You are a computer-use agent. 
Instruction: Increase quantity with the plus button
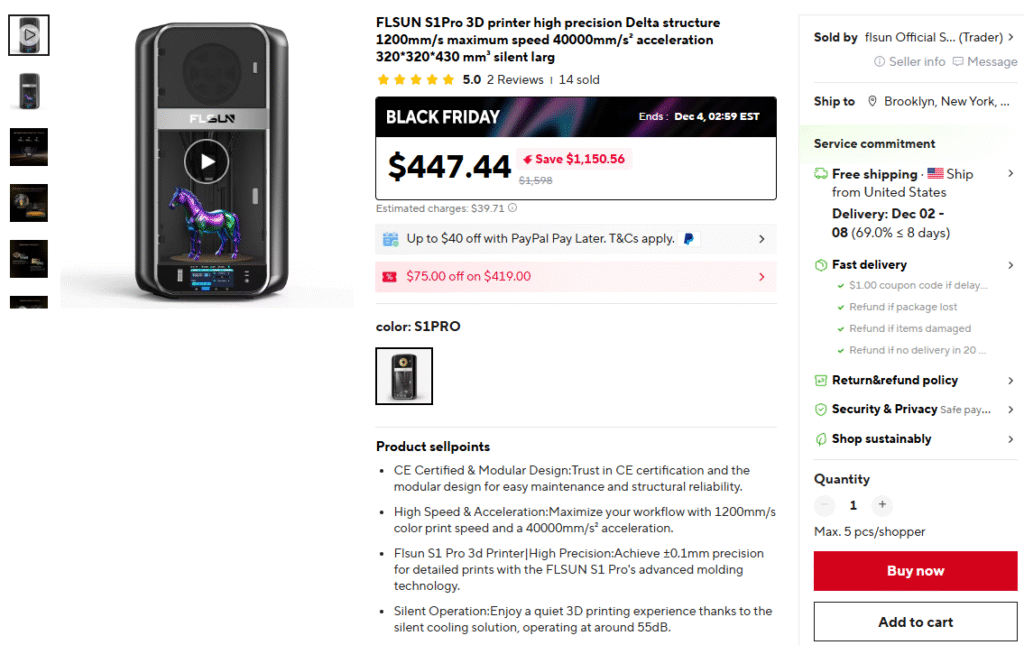point(882,505)
